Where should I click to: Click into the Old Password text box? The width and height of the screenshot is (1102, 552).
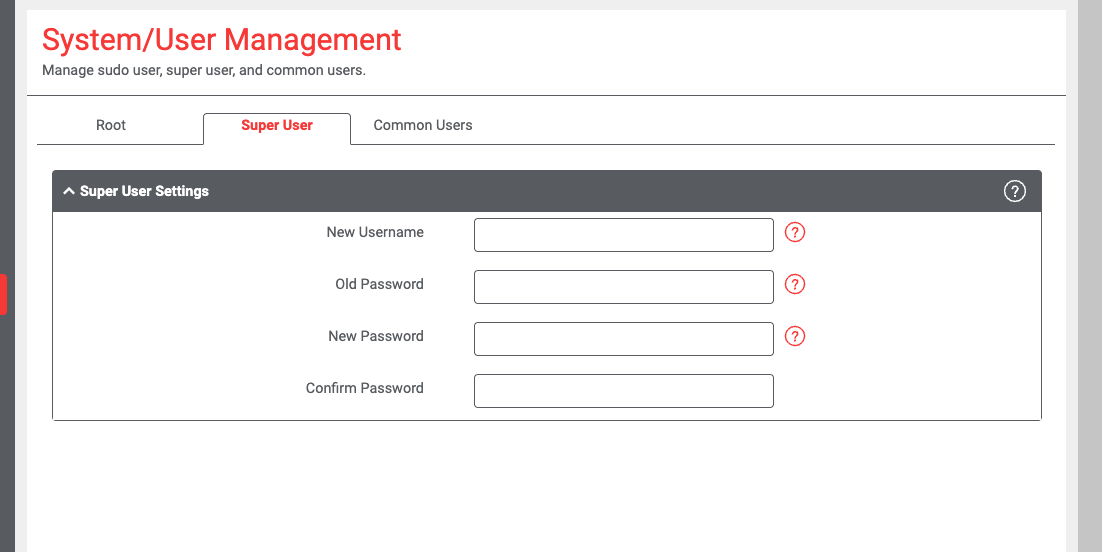pyautogui.click(x=623, y=287)
